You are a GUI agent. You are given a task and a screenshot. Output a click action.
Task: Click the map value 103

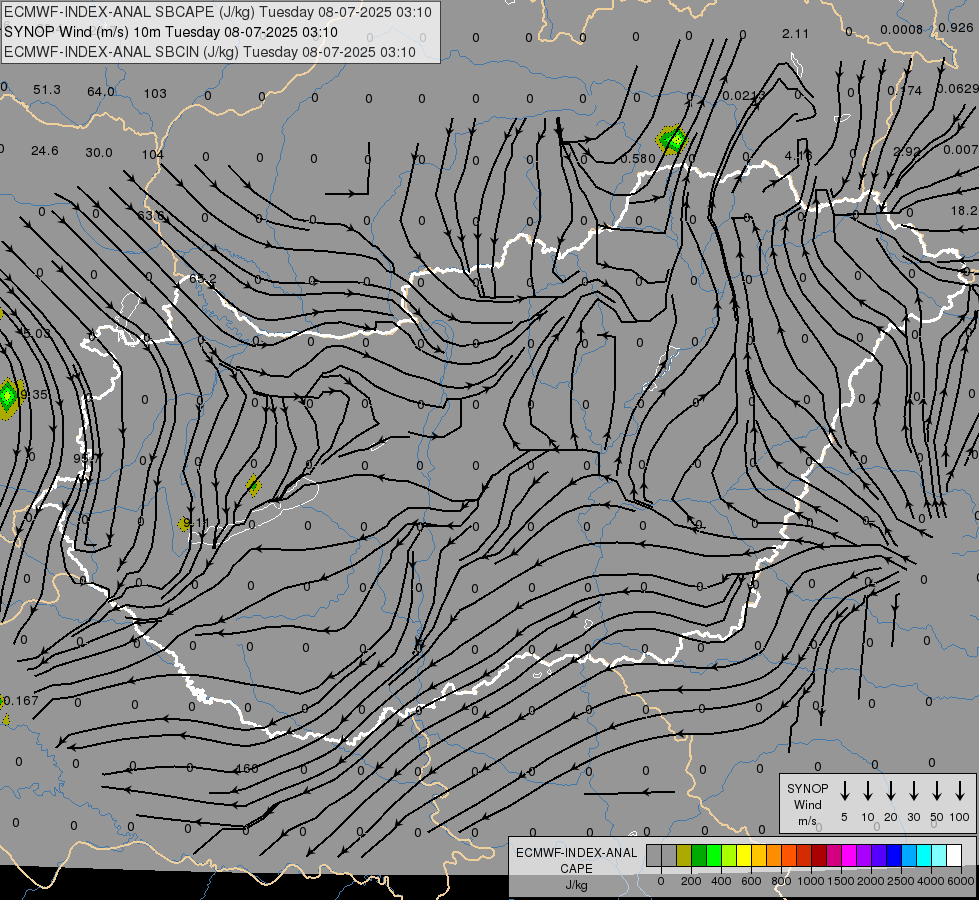click(155, 94)
